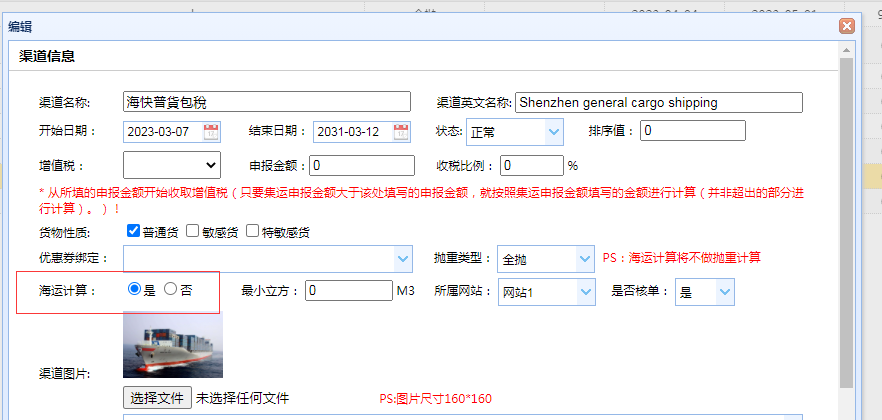Viewport: 882px width, 420px height.
Task: Open the 状态 dropdown showing 正常
Action: coord(515,132)
